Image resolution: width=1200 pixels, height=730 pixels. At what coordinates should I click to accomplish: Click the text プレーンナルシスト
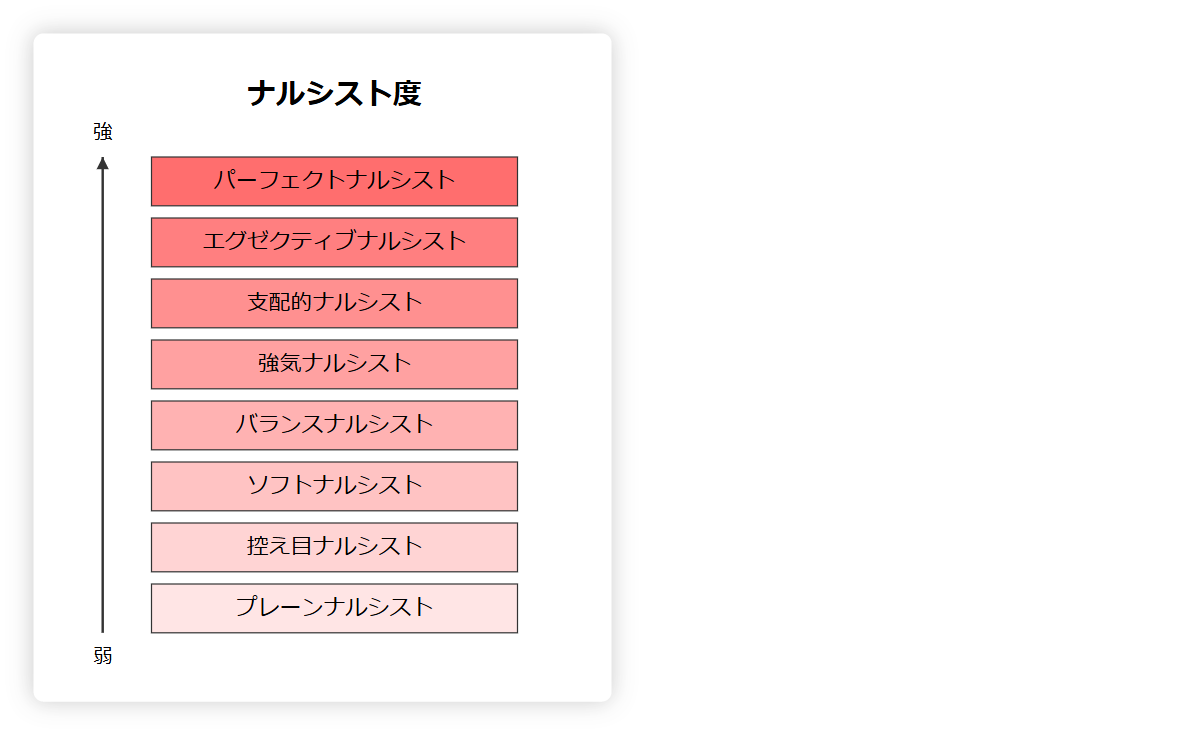[x=334, y=607]
